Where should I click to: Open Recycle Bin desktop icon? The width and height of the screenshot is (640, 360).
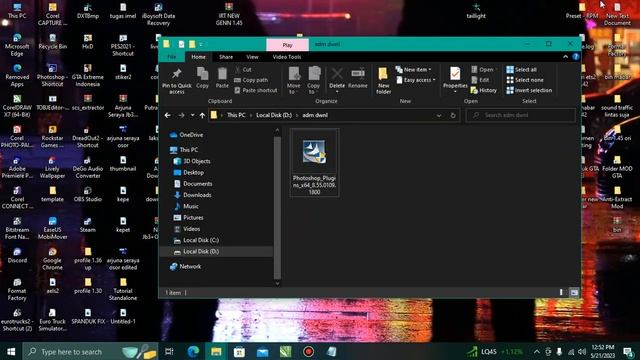tap(53, 42)
